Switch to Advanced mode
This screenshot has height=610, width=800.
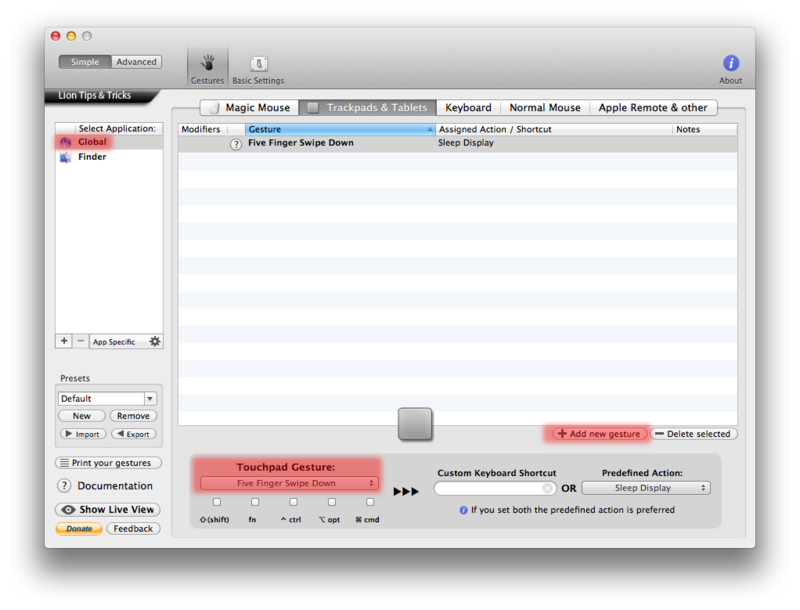[x=136, y=62]
